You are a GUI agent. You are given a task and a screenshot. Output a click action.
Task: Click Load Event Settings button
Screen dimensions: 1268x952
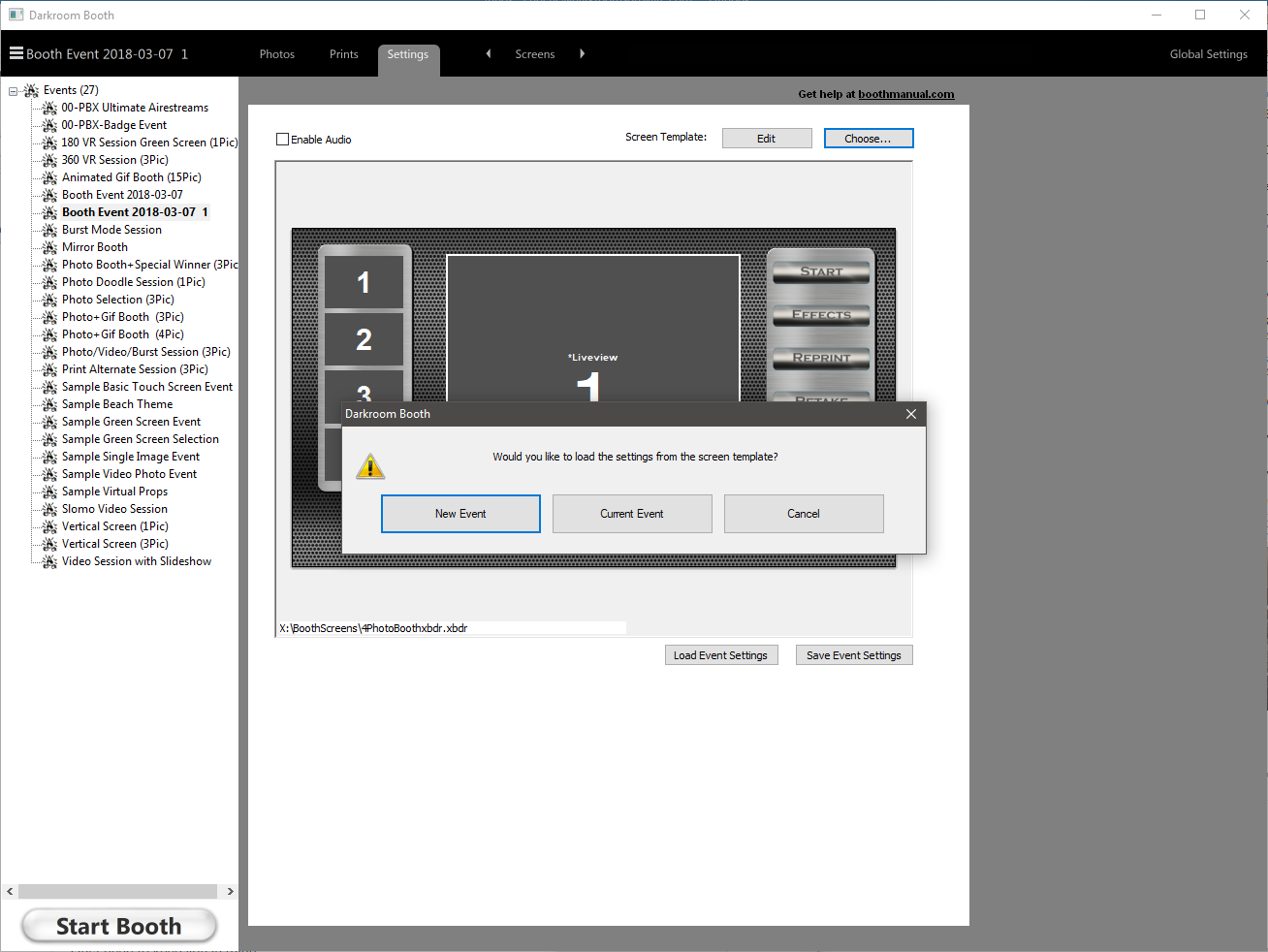click(x=720, y=655)
